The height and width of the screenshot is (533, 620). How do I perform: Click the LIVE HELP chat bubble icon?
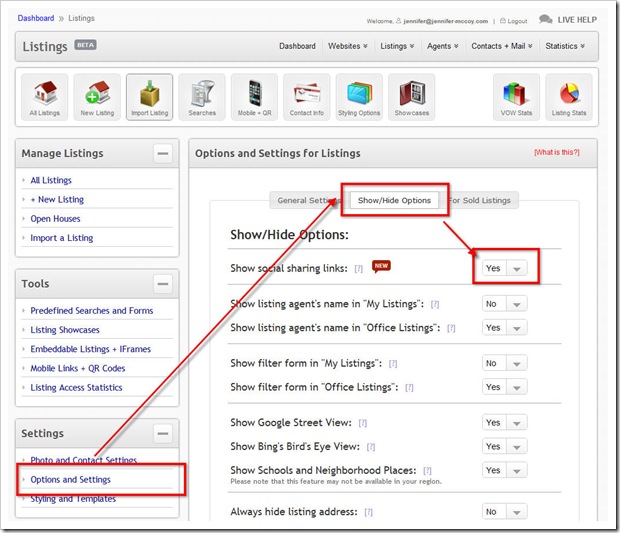[546, 19]
